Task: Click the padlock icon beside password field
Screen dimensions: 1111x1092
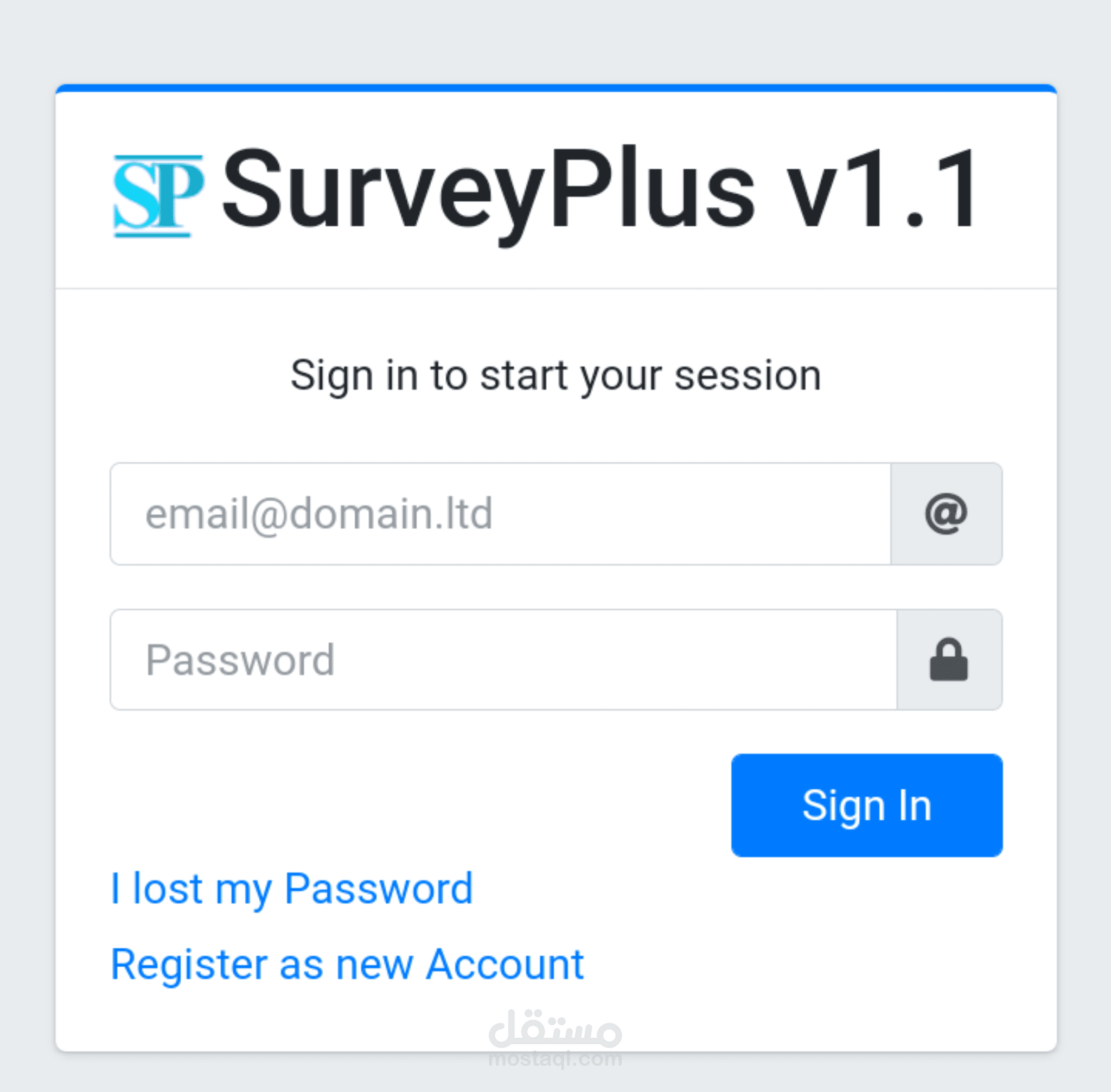Action: tap(949, 660)
